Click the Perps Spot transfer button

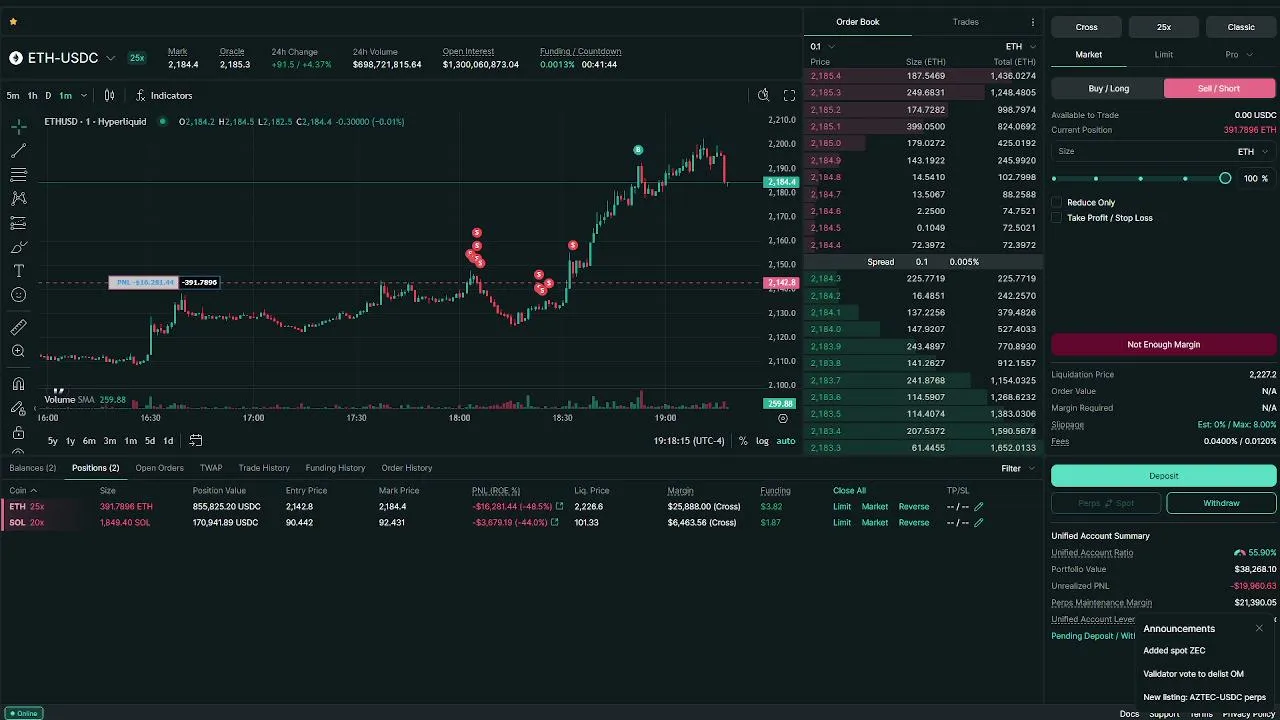click(x=1106, y=503)
